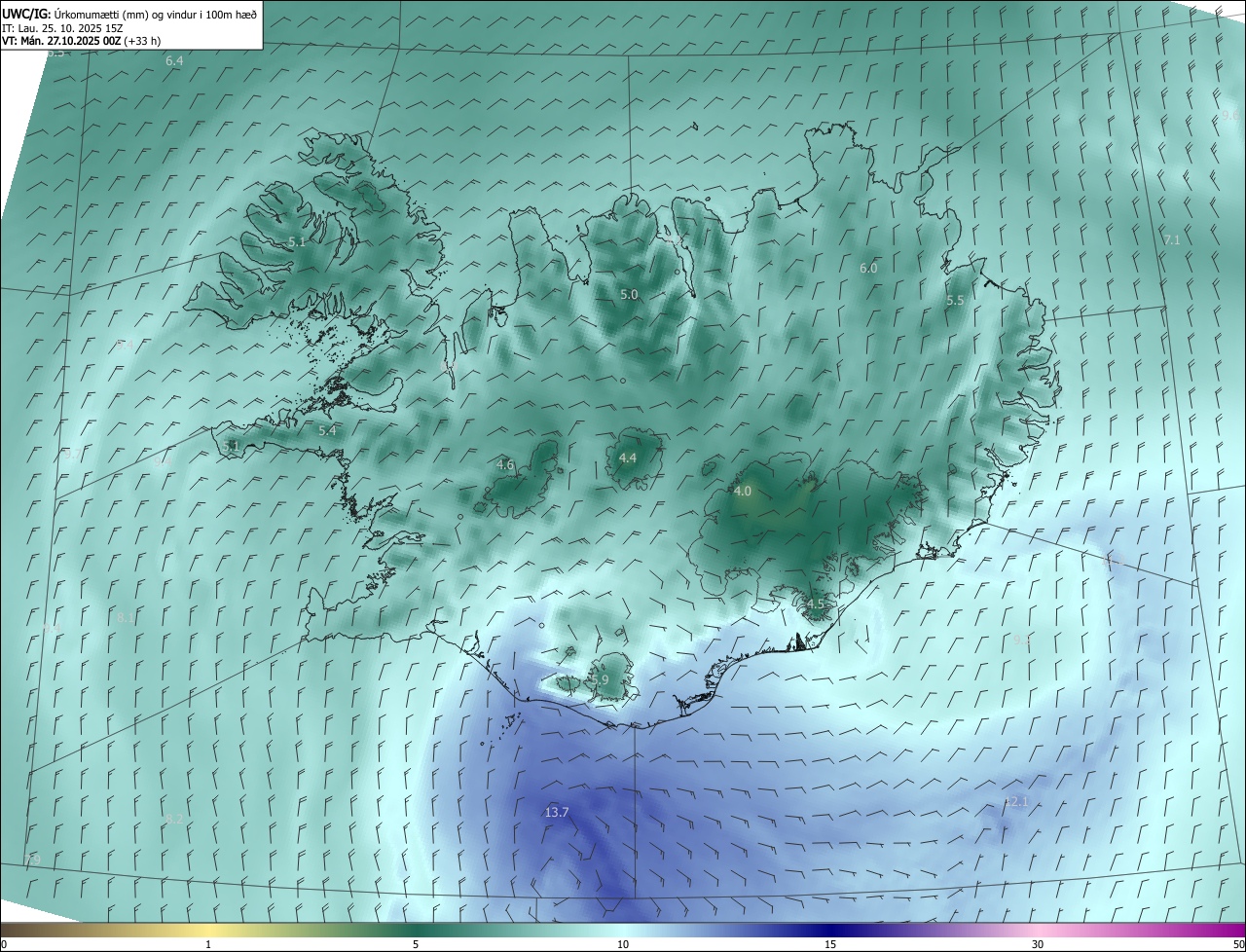Click the map title 'UWC/IG: Úrkomumætti (mm)' line
Image resolution: width=1246 pixels, height=952 pixels.
coord(129,14)
